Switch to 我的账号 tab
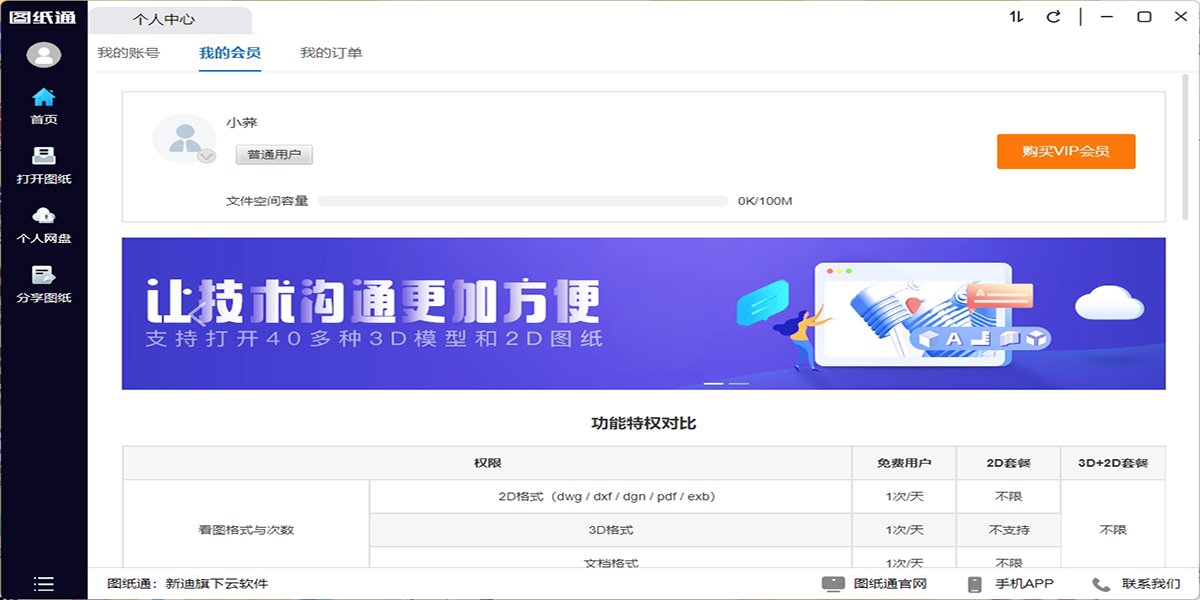 pyautogui.click(x=128, y=53)
